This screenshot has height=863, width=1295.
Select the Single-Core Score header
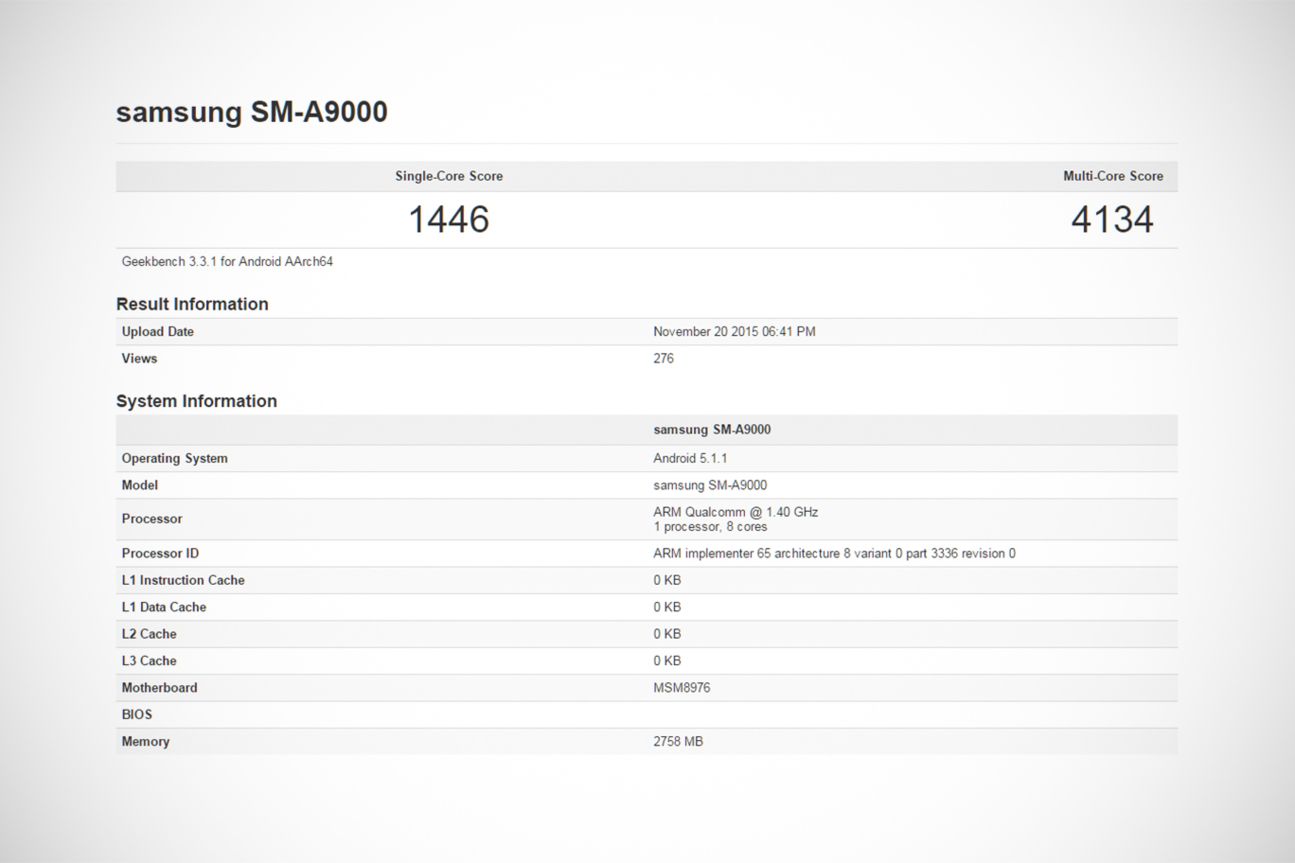pos(448,176)
